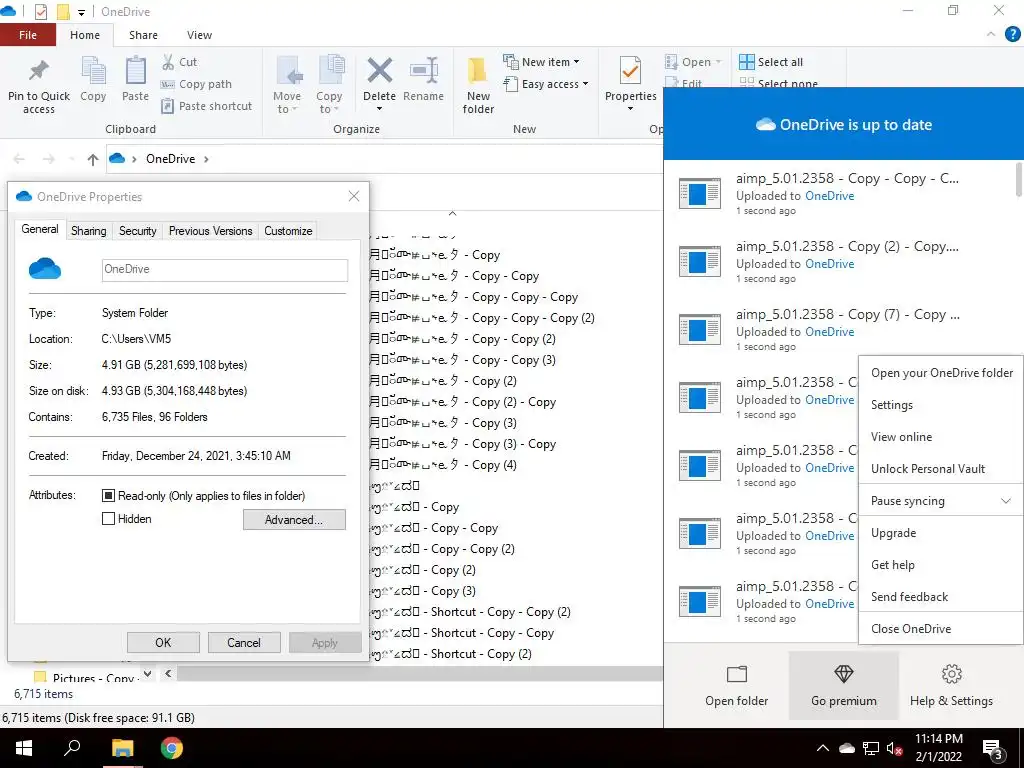
Task: Switch to the Share ribbon tab
Action: [x=143, y=35]
